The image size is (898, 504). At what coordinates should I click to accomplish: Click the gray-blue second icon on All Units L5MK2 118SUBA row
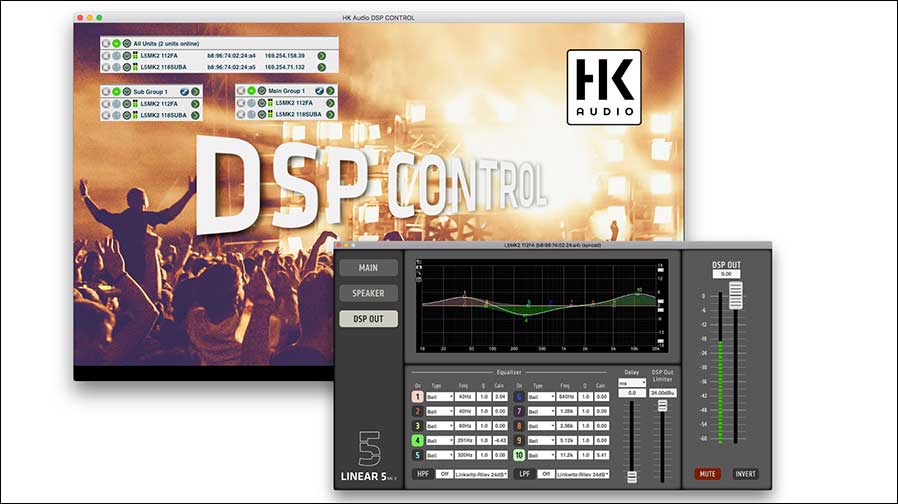116,67
